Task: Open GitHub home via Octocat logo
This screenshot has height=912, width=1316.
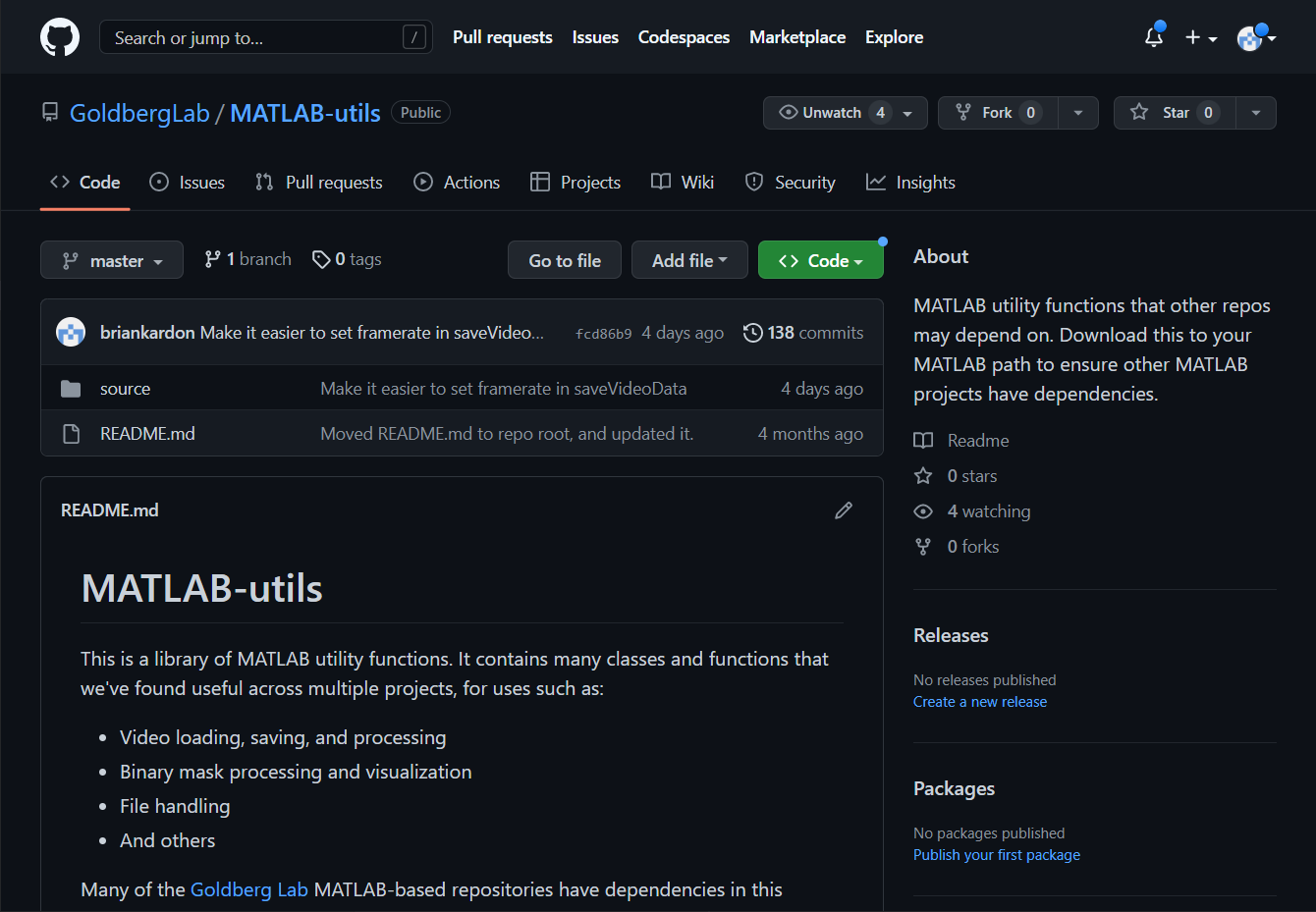Action: pyautogui.click(x=60, y=37)
